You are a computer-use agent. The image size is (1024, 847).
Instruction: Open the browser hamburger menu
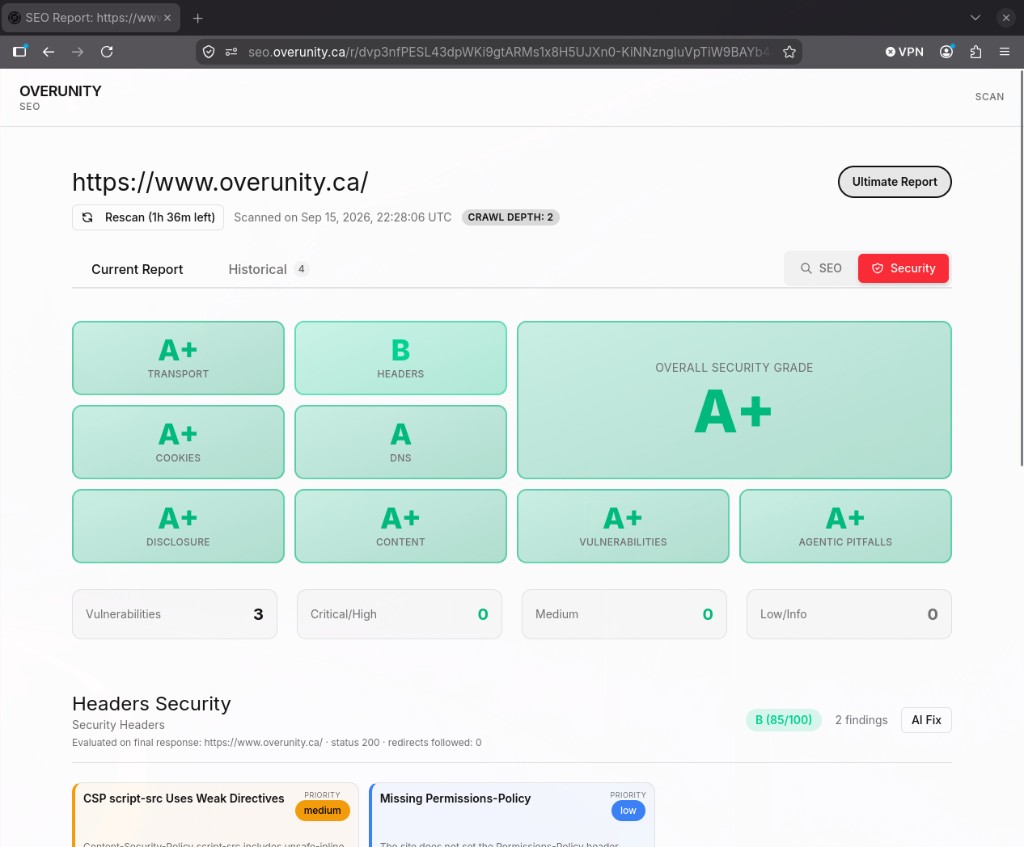click(1004, 52)
